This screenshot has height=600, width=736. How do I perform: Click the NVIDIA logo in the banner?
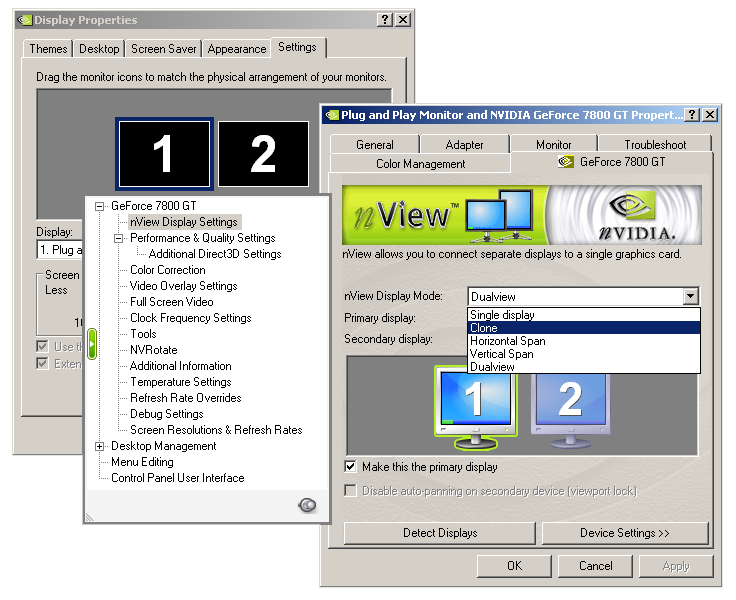[x=637, y=217]
